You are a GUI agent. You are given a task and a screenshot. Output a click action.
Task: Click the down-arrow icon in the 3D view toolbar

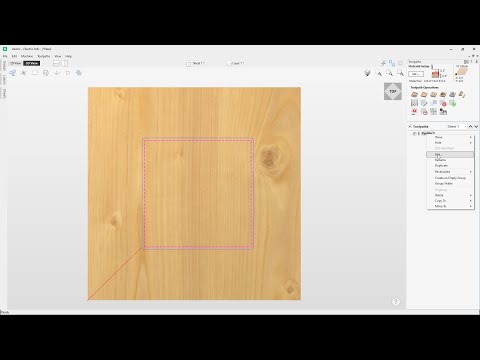point(57,73)
